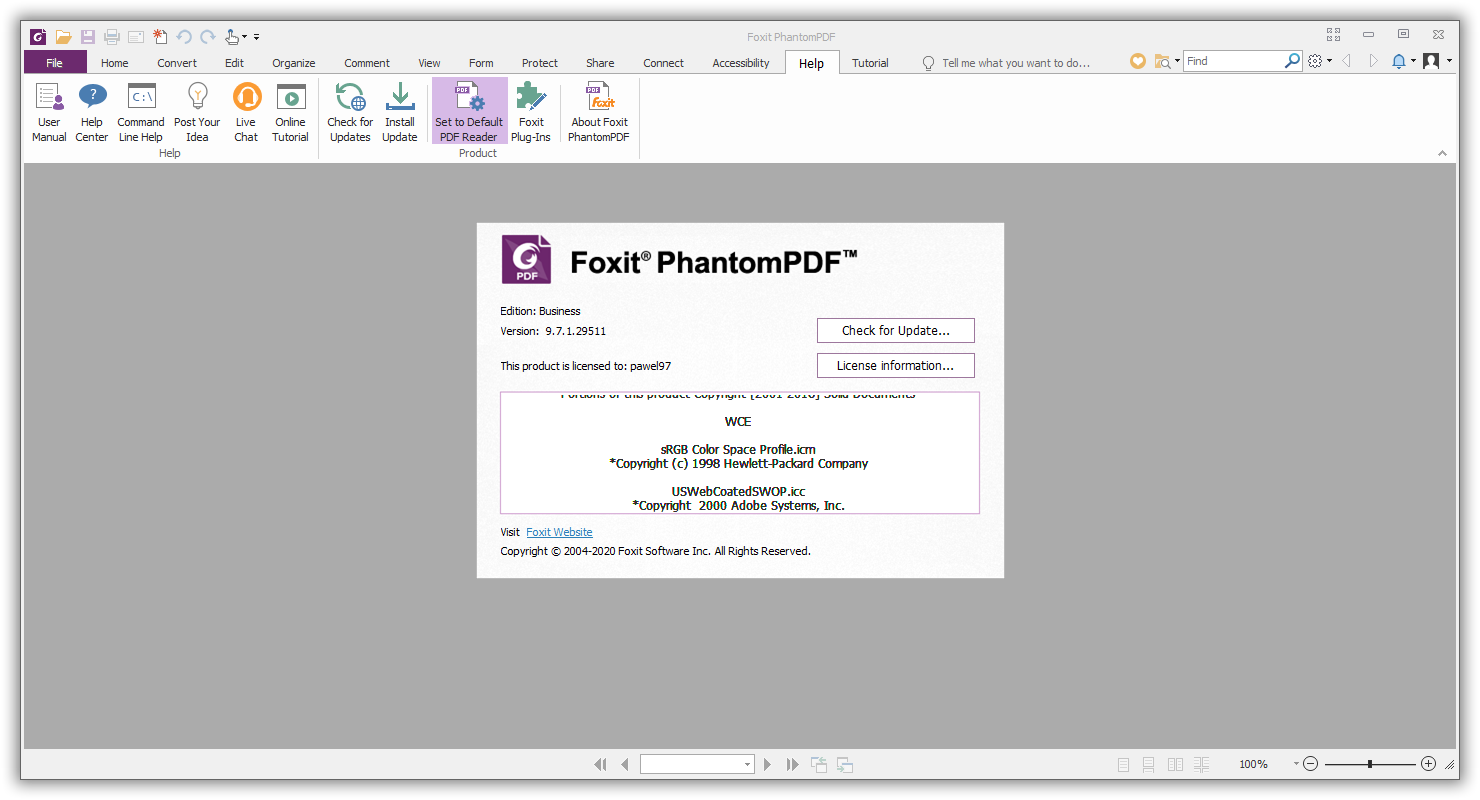Viewport: 1480px width, 800px height.
Task: Start a Live Chat session
Action: click(246, 112)
